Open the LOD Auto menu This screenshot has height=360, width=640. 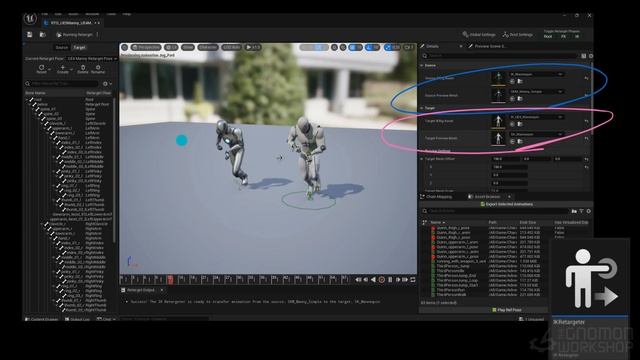coord(231,47)
